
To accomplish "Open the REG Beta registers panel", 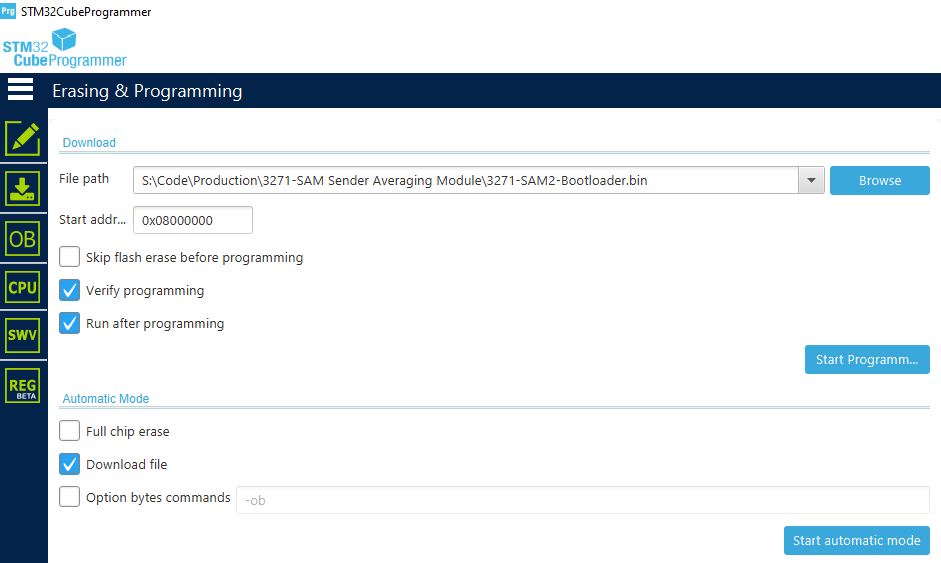I will click(23, 385).
